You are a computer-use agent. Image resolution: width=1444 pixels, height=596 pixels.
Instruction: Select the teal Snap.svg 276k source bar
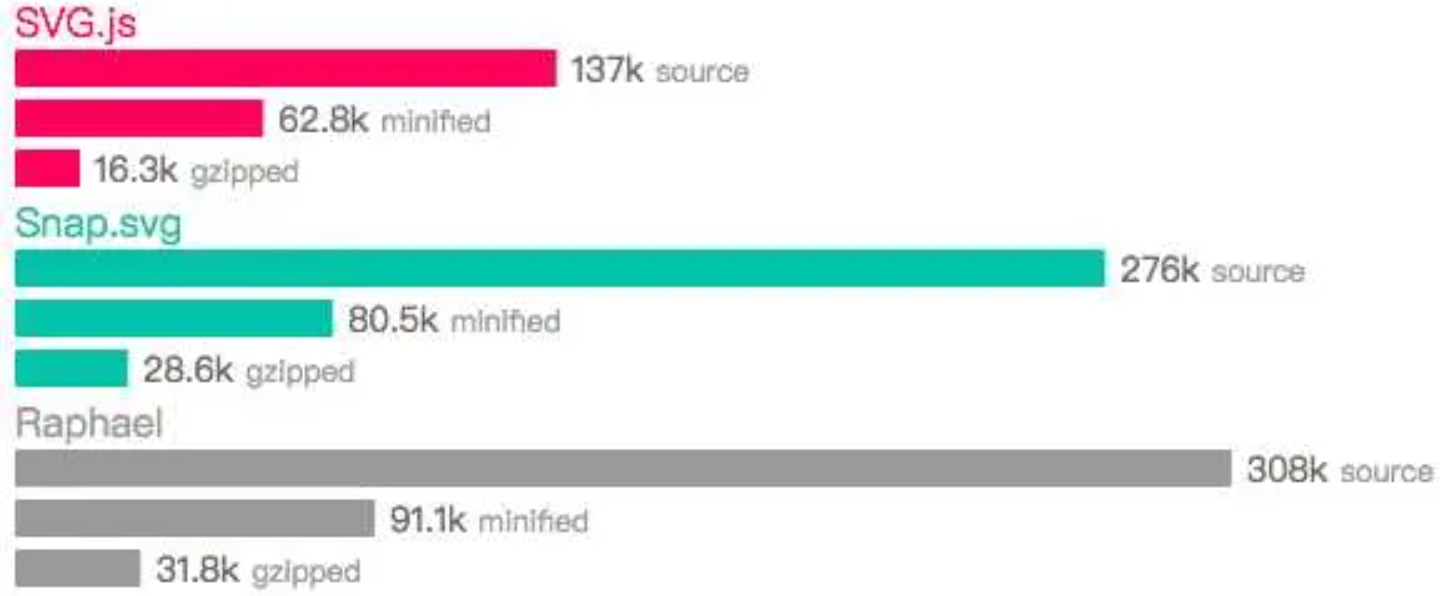[560, 268]
